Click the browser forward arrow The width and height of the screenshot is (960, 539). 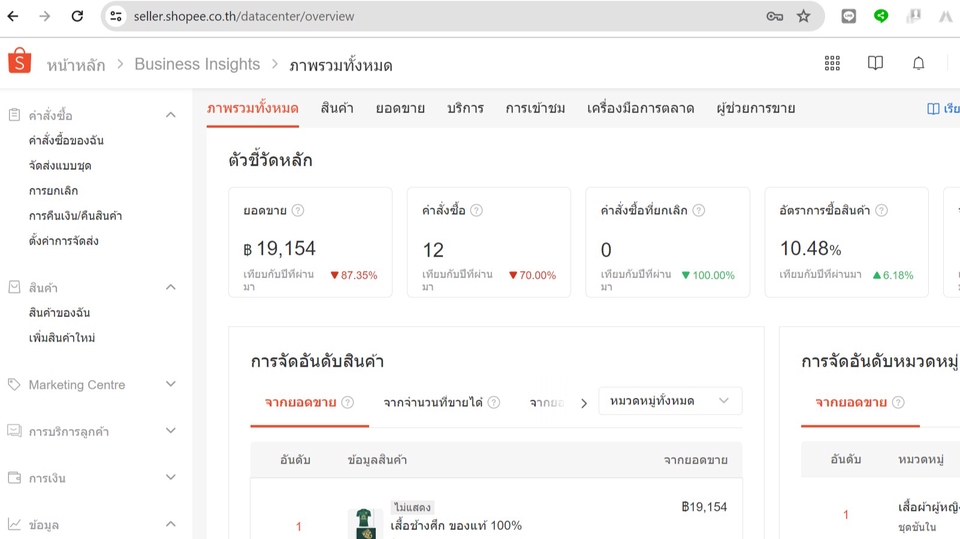(x=45, y=17)
